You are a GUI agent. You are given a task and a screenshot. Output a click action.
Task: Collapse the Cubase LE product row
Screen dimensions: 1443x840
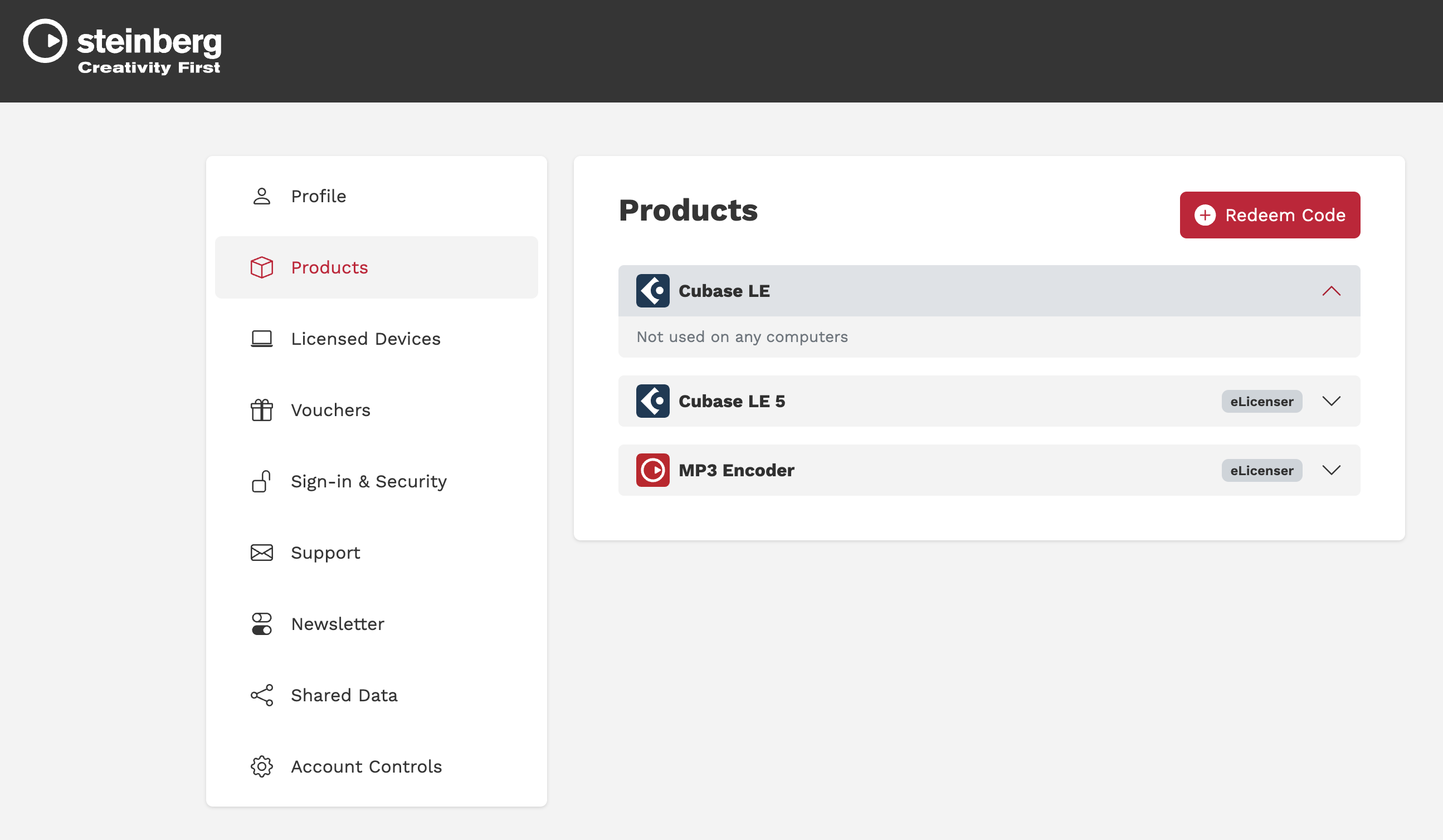(1332, 291)
